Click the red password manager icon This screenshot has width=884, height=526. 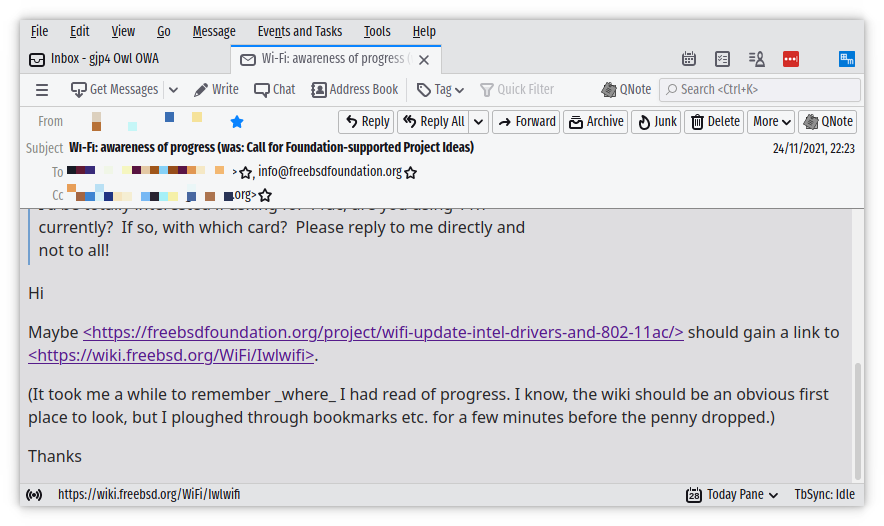tap(791, 59)
